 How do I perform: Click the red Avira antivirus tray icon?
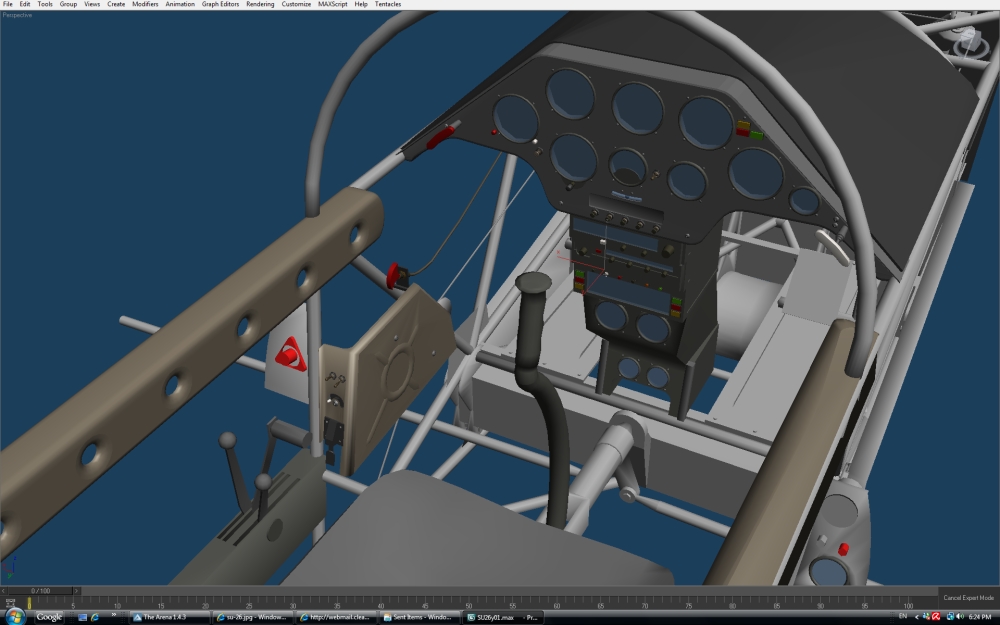point(936,617)
